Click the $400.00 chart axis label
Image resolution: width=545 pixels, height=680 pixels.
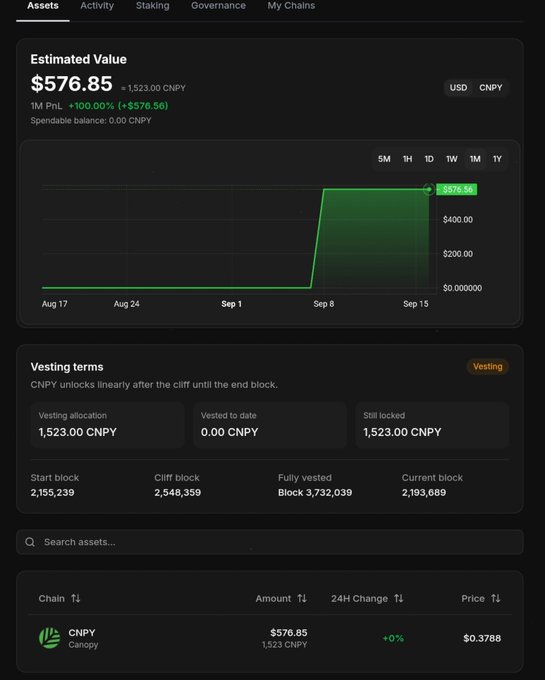coord(458,219)
